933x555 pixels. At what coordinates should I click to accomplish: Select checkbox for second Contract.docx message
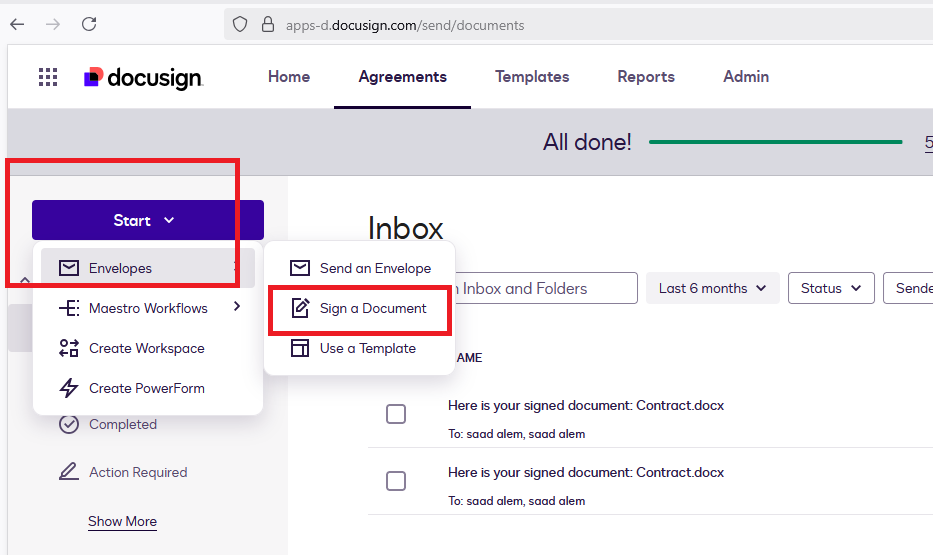(396, 481)
